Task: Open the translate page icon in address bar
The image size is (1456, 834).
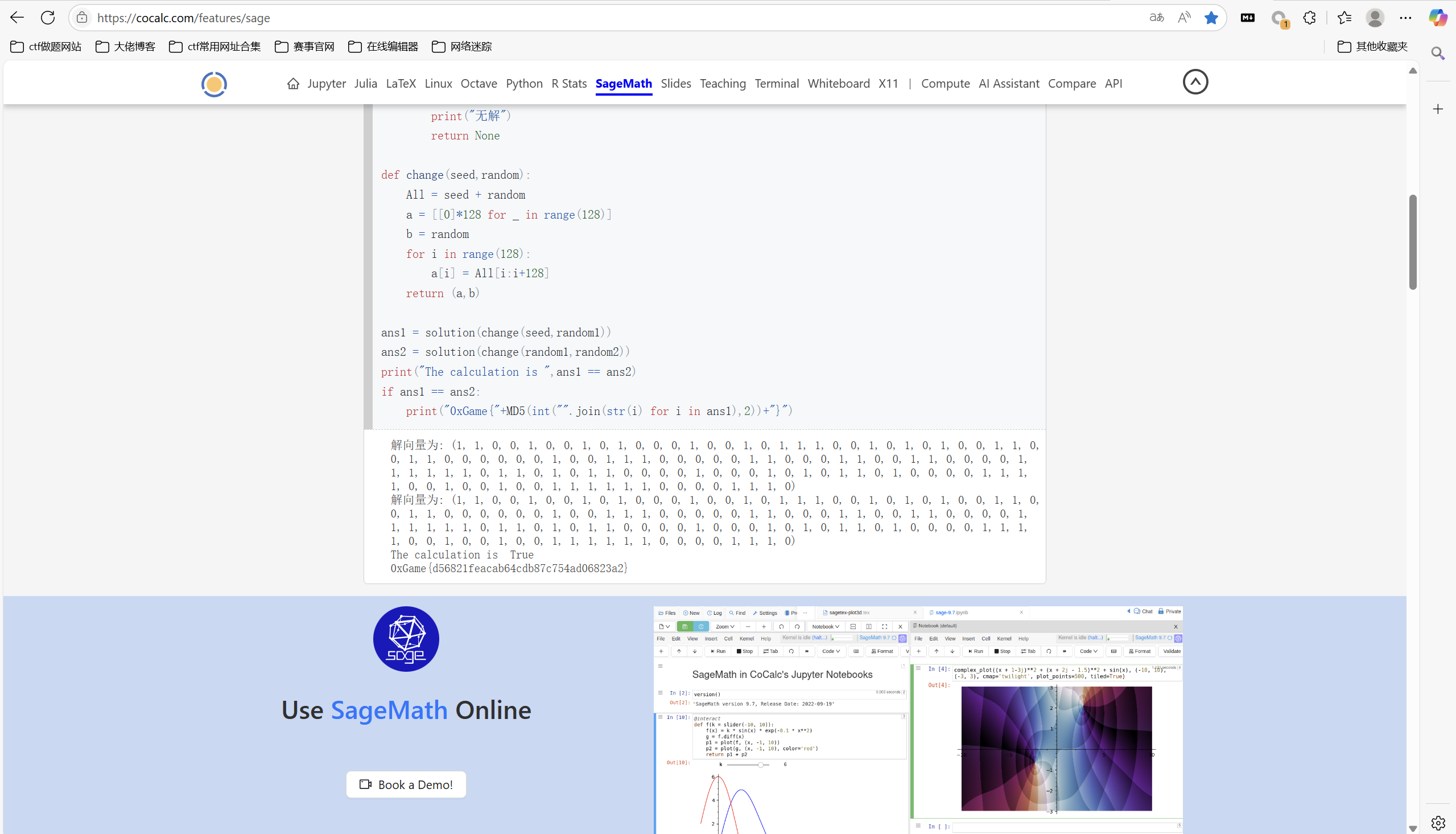Action: pos(1156,18)
